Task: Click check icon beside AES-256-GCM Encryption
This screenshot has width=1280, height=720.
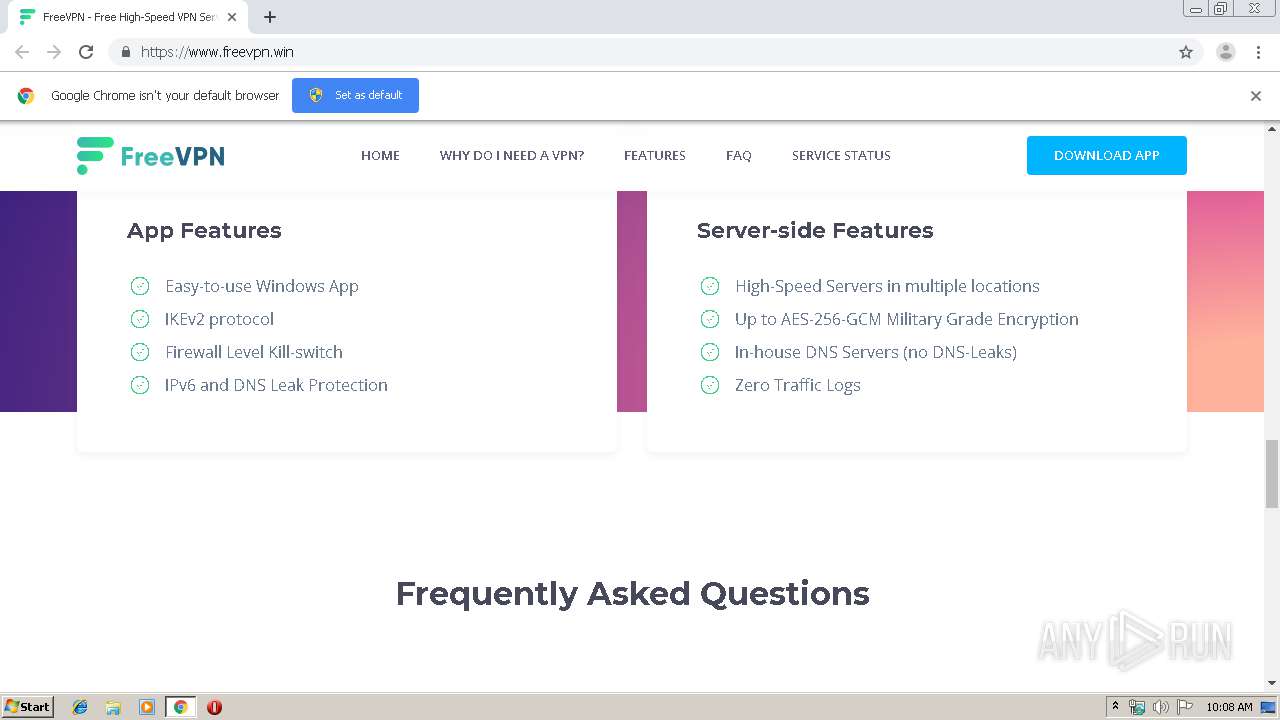Action: point(710,319)
